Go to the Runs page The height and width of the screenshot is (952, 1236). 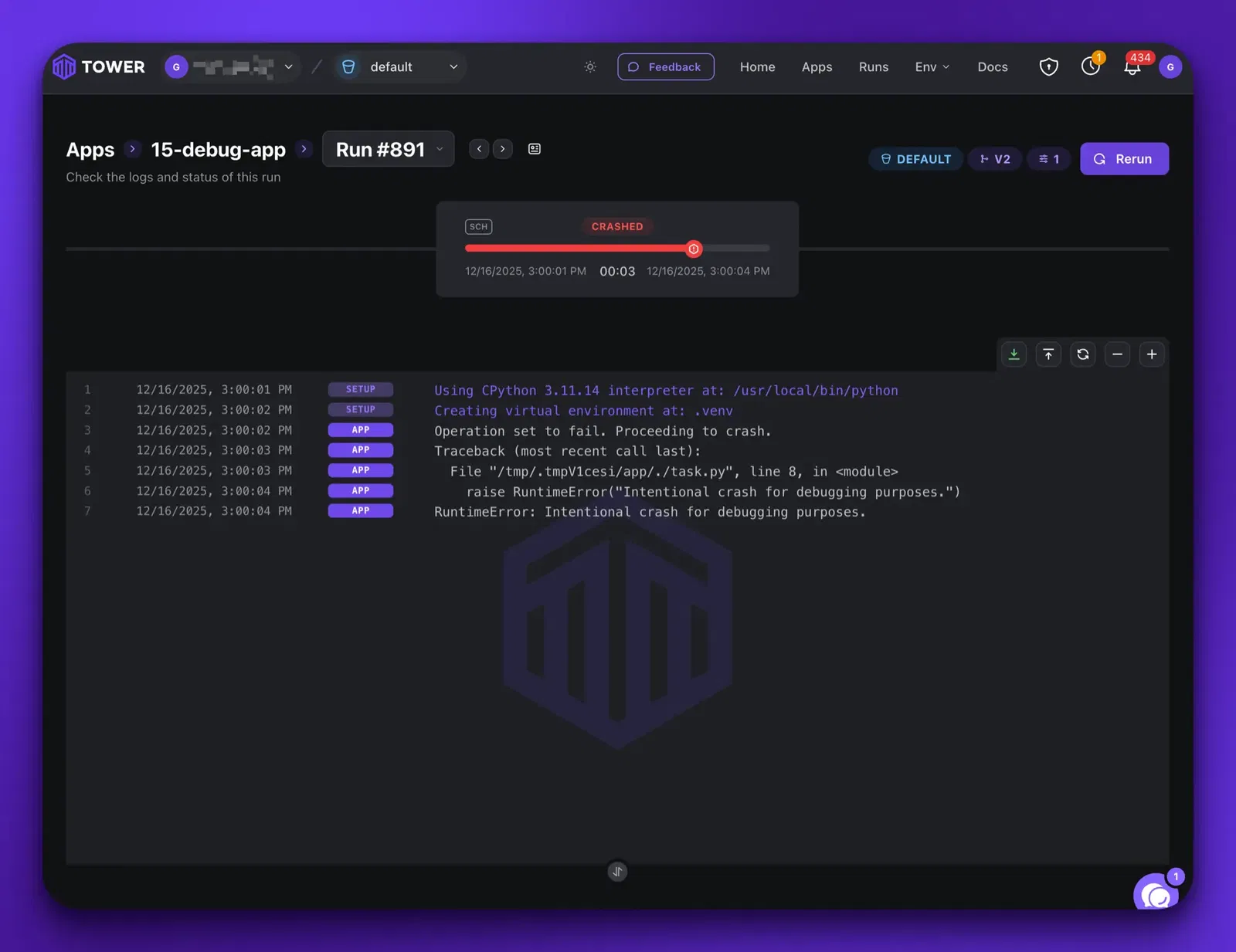873,67
